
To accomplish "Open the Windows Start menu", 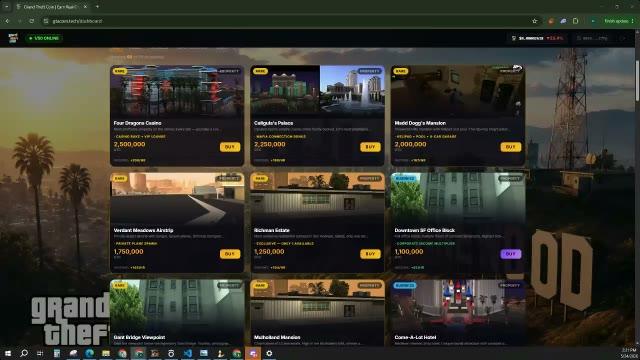I will (8, 353).
